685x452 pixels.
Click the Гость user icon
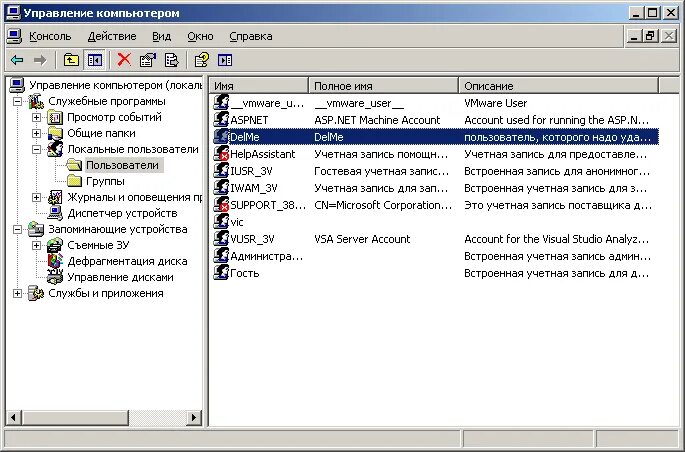click(221, 273)
